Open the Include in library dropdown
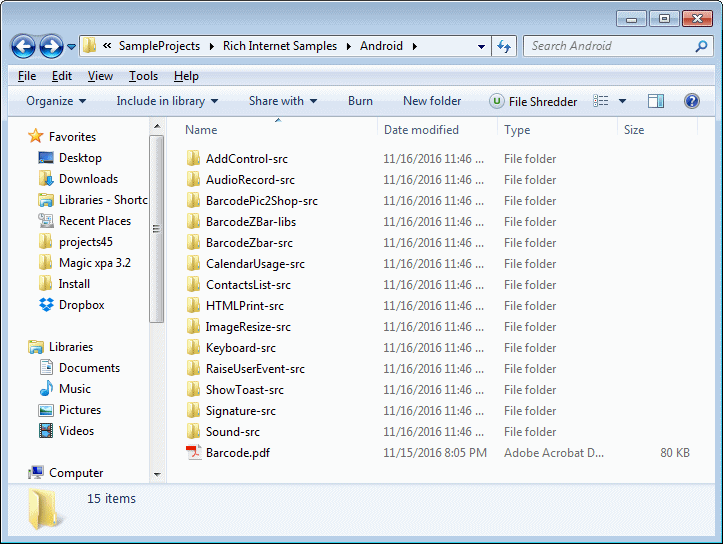The width and height of the screenshot is (723, 544). tap(167, 101)
